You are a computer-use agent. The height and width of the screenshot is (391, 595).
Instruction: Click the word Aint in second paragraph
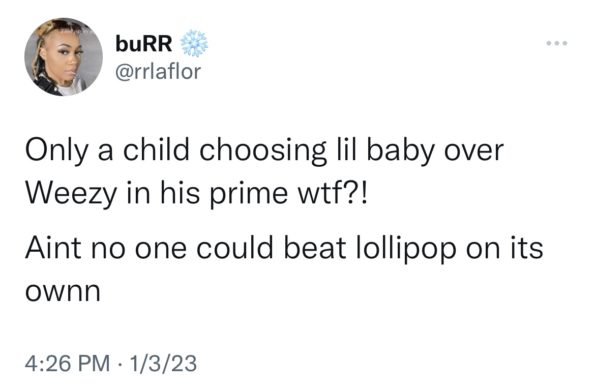[53, 248]
